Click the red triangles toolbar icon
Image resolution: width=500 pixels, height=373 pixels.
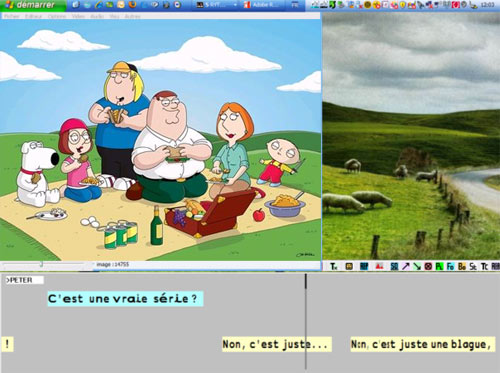click(x=379, y=266)
